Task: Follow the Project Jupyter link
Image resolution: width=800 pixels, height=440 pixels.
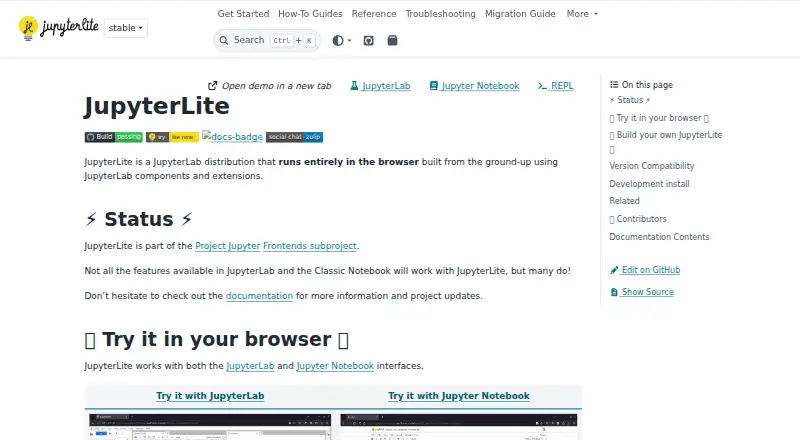Action: (x=228, y=246)
